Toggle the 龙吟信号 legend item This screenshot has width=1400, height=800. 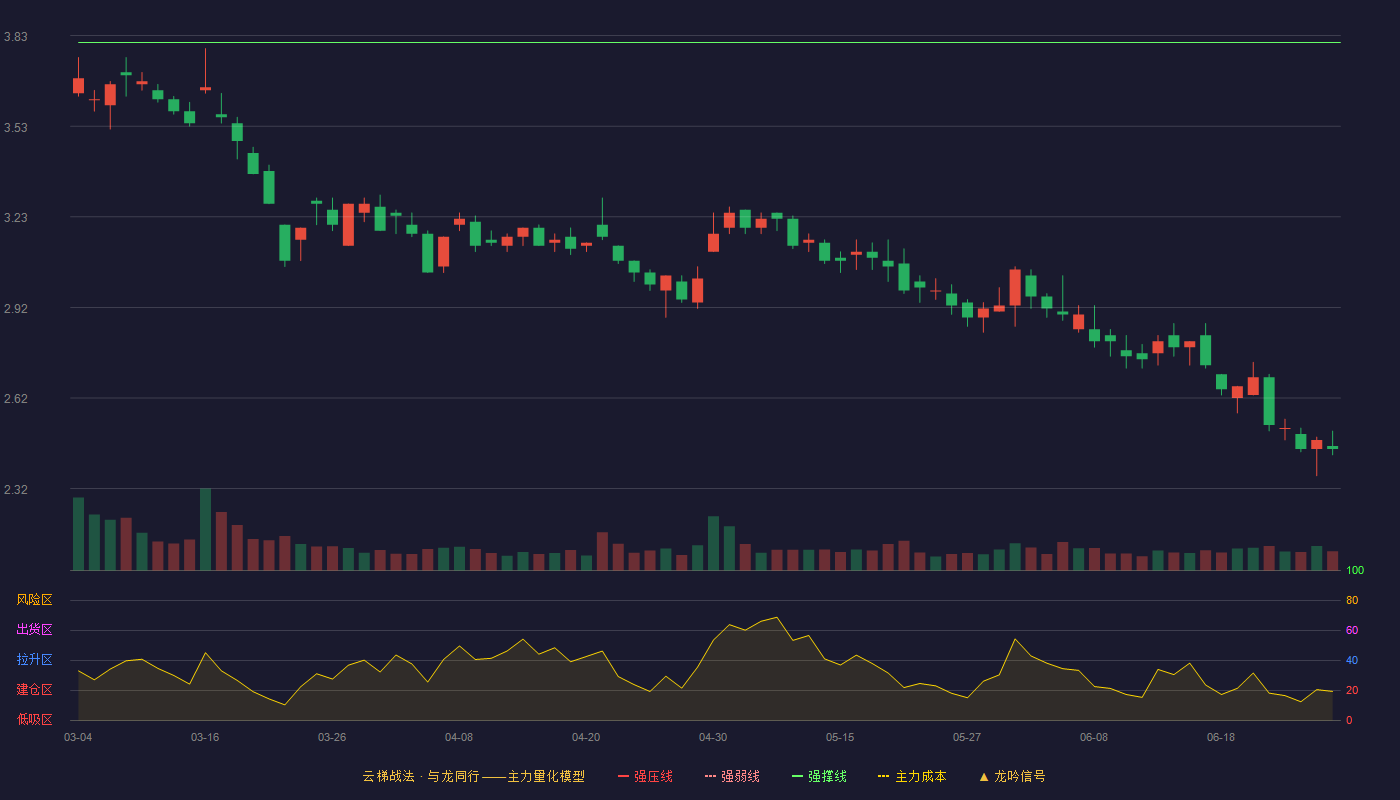coord(1012,776)
